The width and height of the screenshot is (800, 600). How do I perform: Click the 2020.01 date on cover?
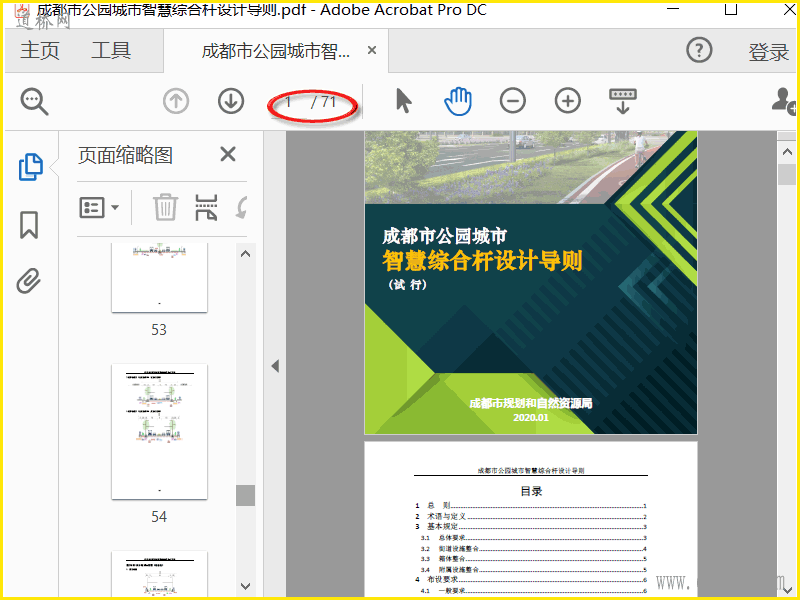(531, 417)
